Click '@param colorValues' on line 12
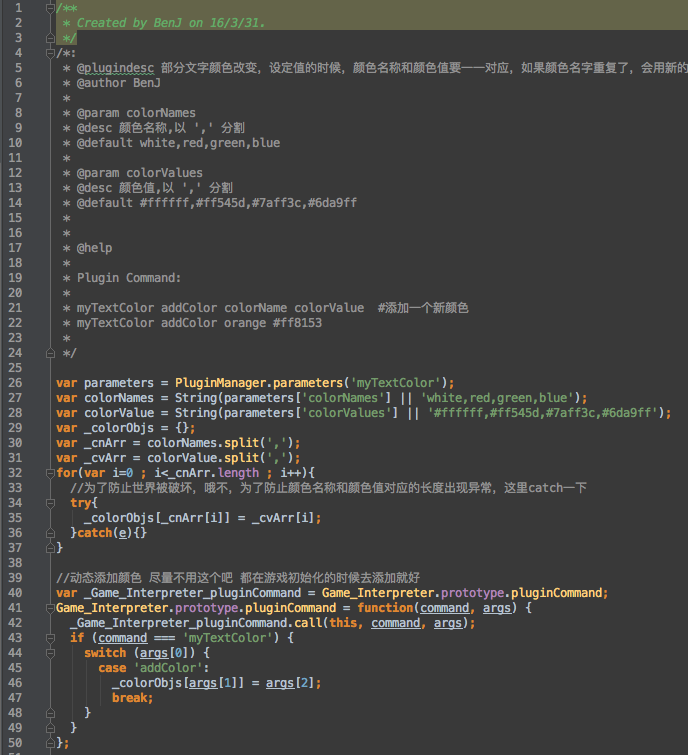This screenshot has width=688, height=755. [140, 173]
